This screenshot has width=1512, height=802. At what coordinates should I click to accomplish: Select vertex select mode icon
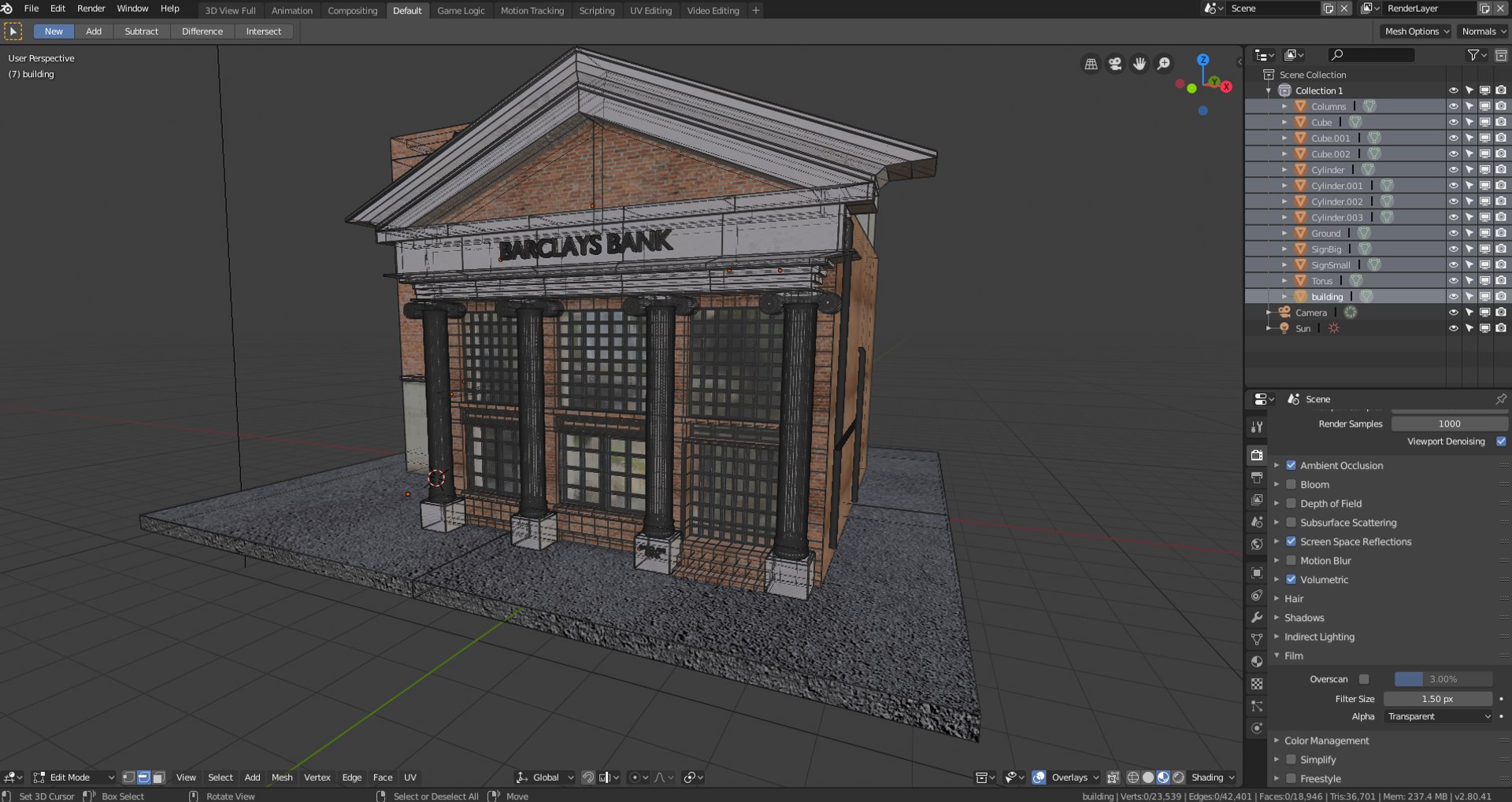[129, 778]
